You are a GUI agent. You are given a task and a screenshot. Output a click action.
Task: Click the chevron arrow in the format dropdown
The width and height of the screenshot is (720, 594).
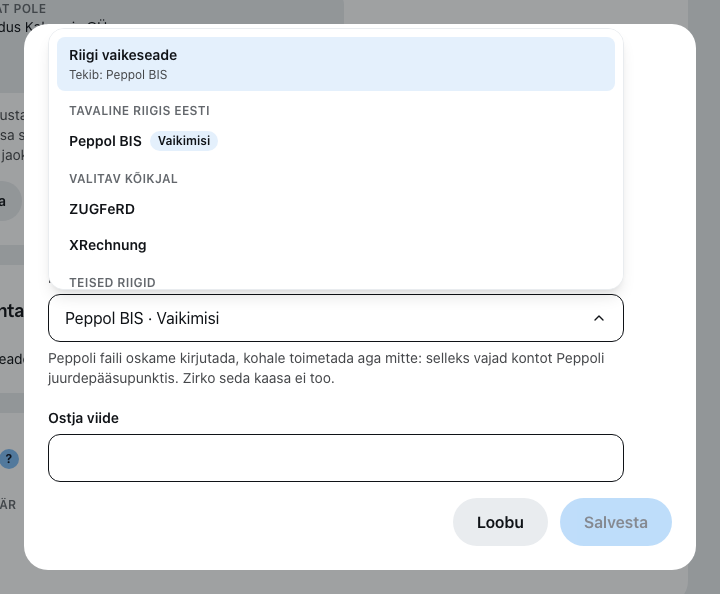coord(599,318)
